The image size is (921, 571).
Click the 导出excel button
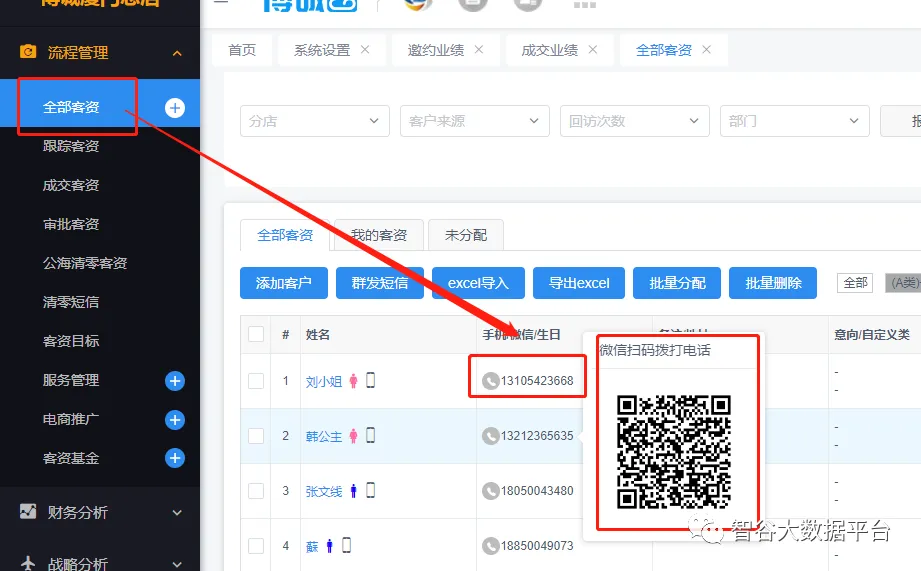pyautogui.click(x=579, y=283)
